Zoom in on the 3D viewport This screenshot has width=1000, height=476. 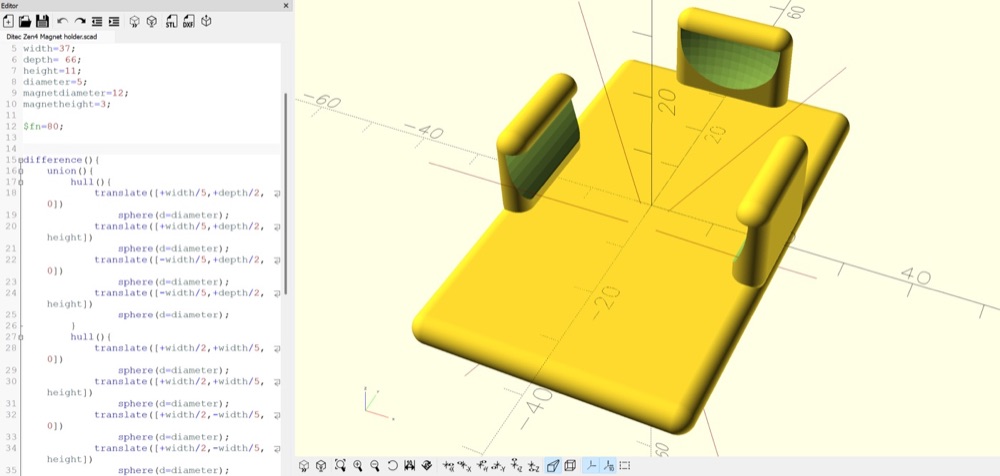pos(358,466)
